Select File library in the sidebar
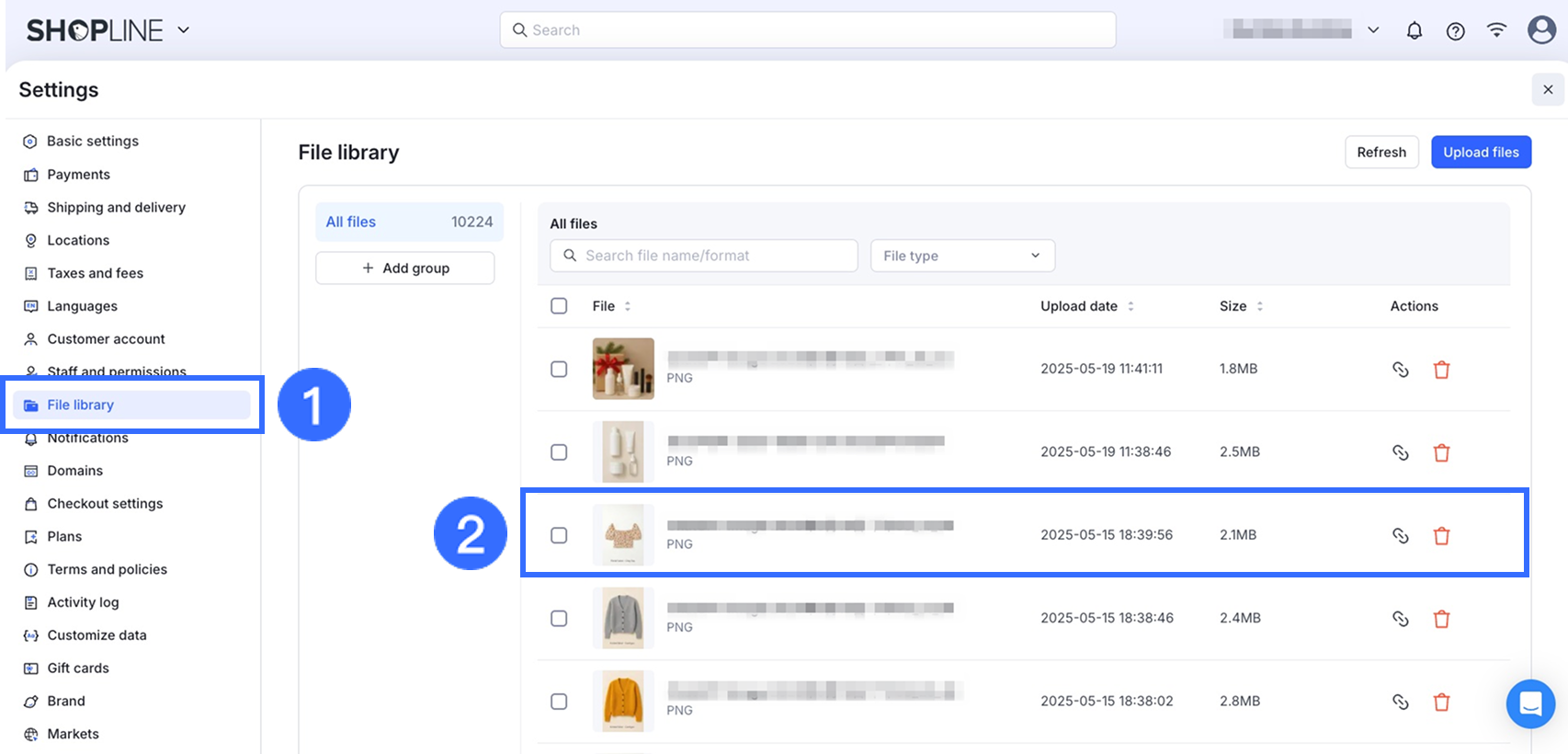Viewport: 1568px width, 754px height. tap(131, 405)
